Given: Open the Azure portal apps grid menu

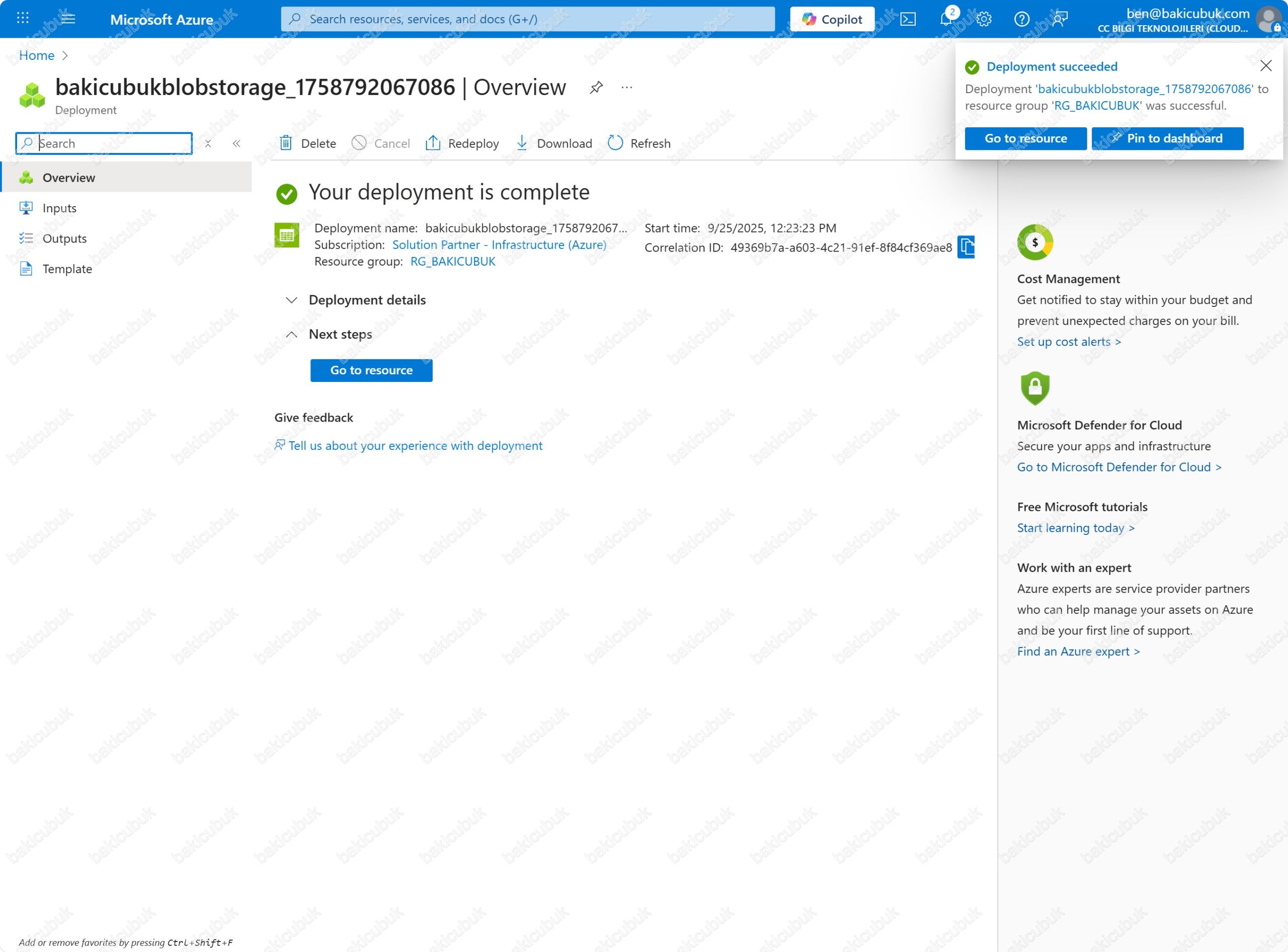Looking at the screenshot, I should pyautogui.click(x=23, y=19).
